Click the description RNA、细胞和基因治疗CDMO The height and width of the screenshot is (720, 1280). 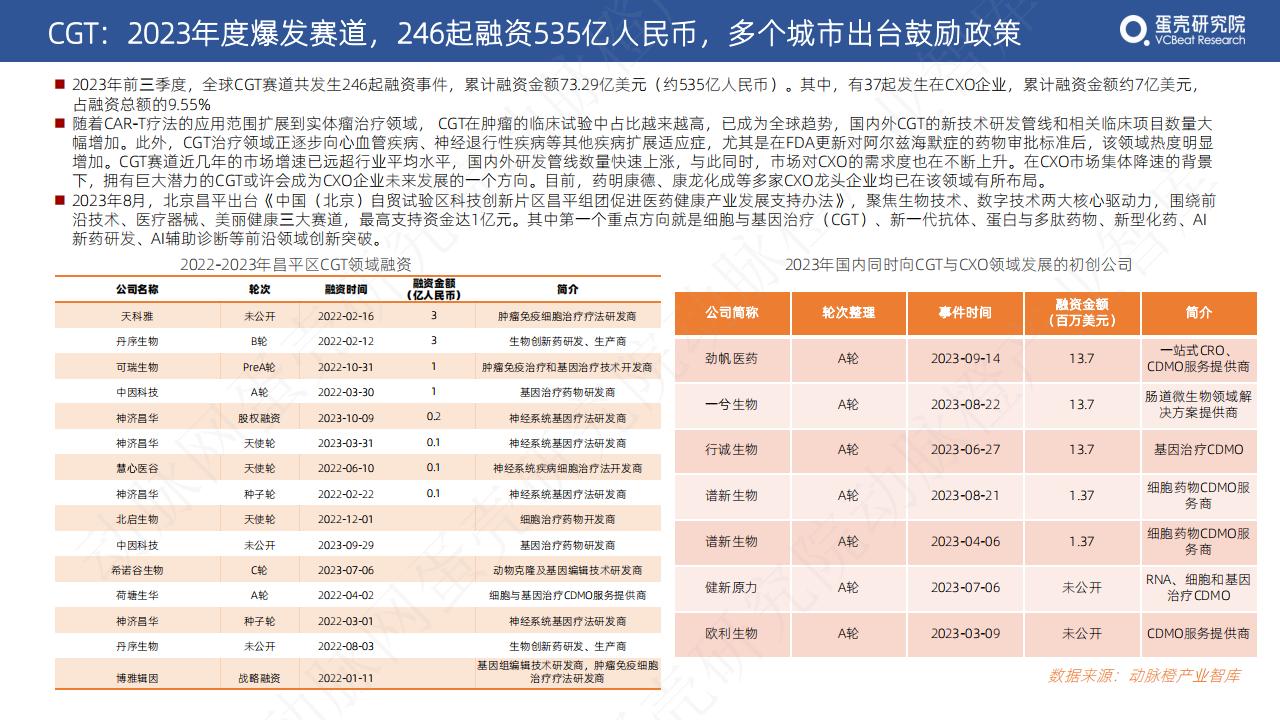pyautogui.click(x=1198, y=588)
